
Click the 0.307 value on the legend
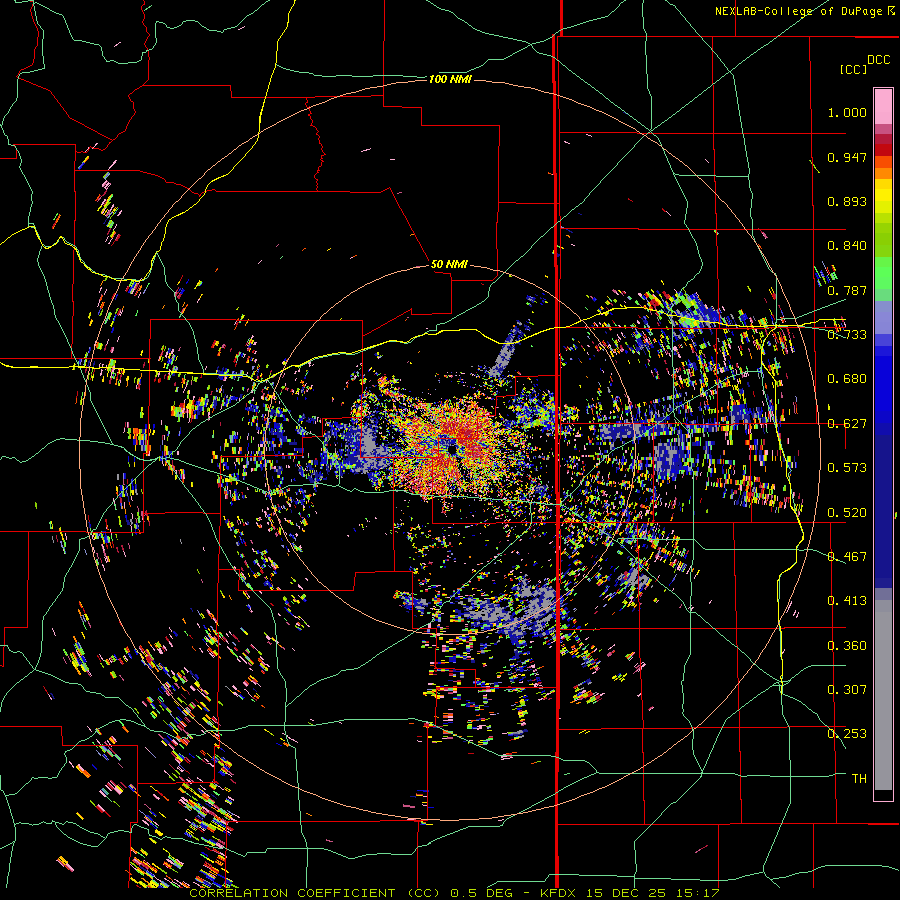click(847, 689)
